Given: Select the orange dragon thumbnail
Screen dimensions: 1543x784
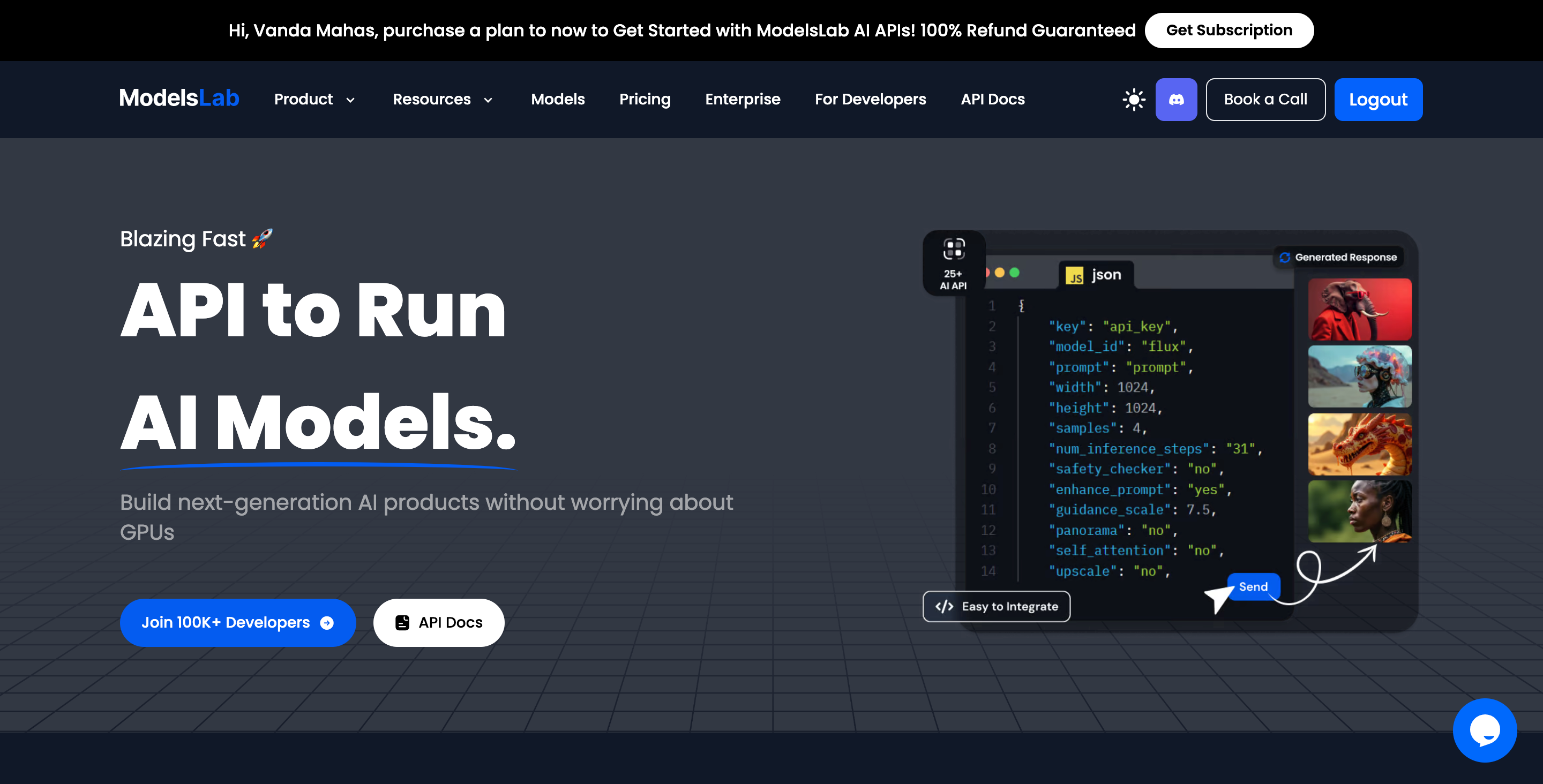Looking at the screenshot, I should 1359,444.
